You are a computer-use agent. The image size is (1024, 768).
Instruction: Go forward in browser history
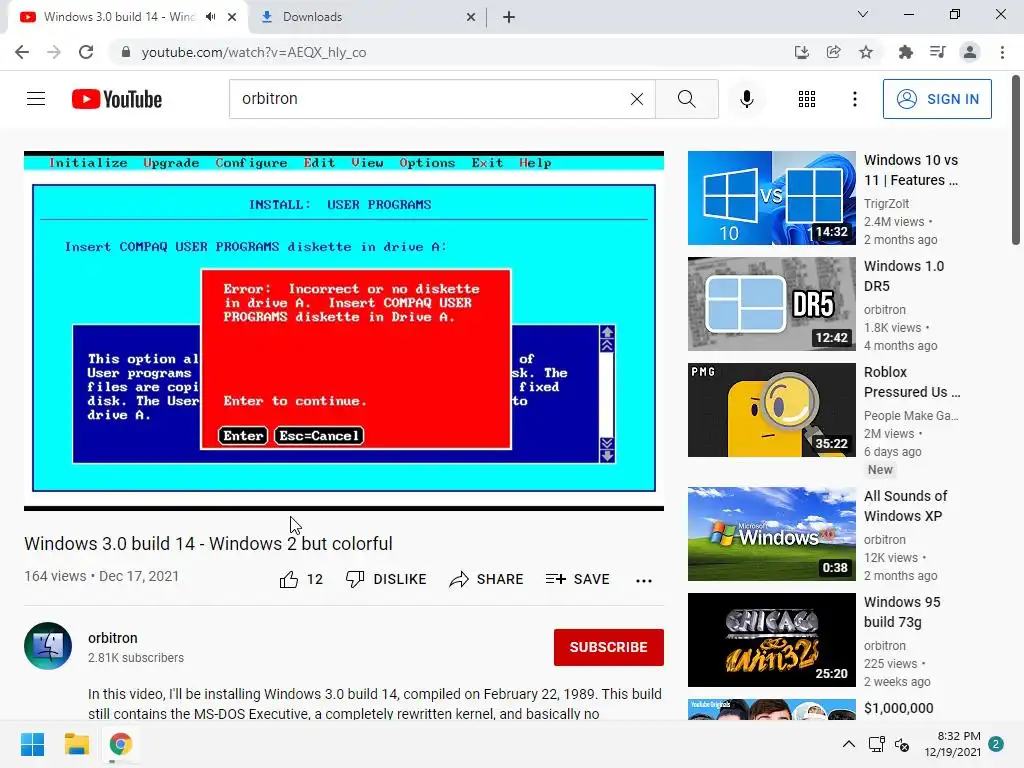54,52
